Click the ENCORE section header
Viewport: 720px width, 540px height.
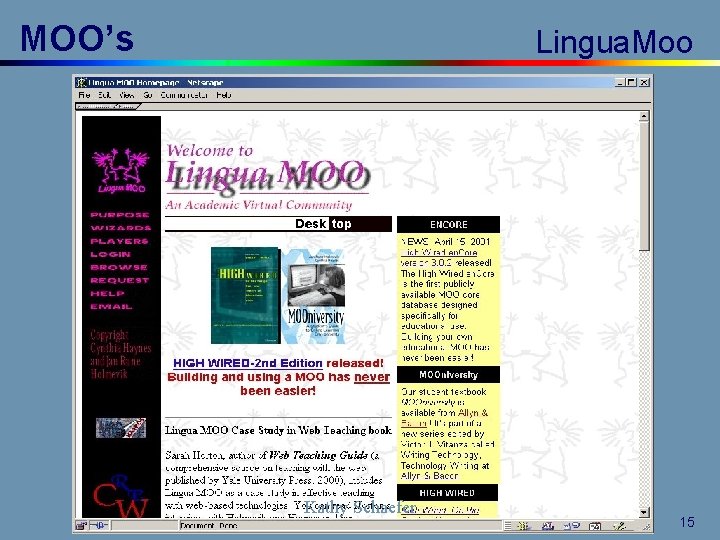pos(448,225)
